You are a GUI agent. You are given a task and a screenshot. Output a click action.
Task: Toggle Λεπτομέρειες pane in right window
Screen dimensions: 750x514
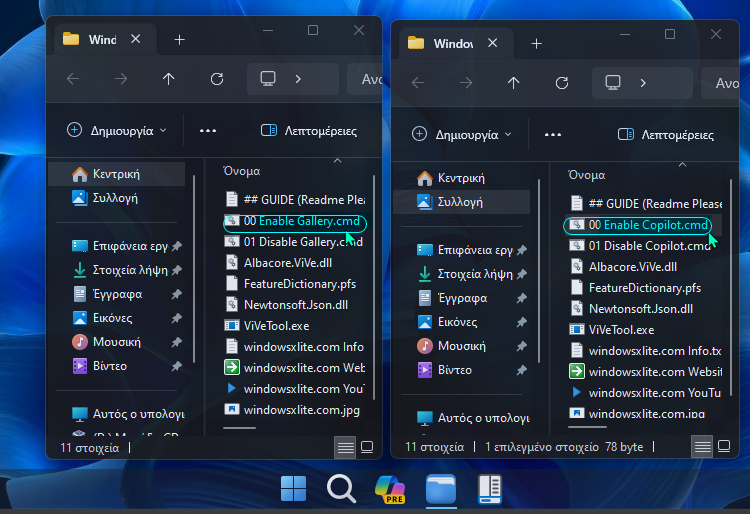coord(666,135)
